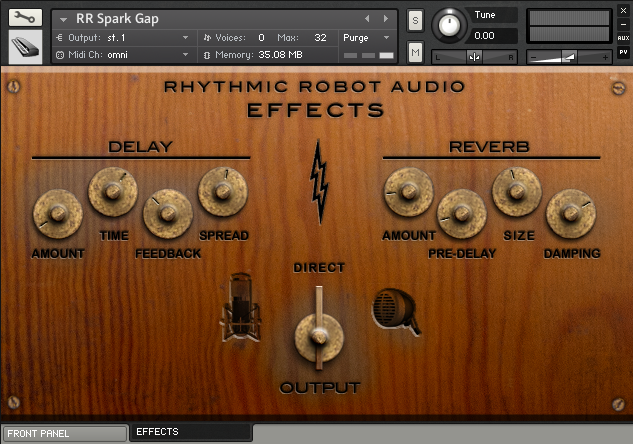The width and height of the screenshot is (633, 444).
Task: Toggle the AUX sends button
Action: (623, 38)
